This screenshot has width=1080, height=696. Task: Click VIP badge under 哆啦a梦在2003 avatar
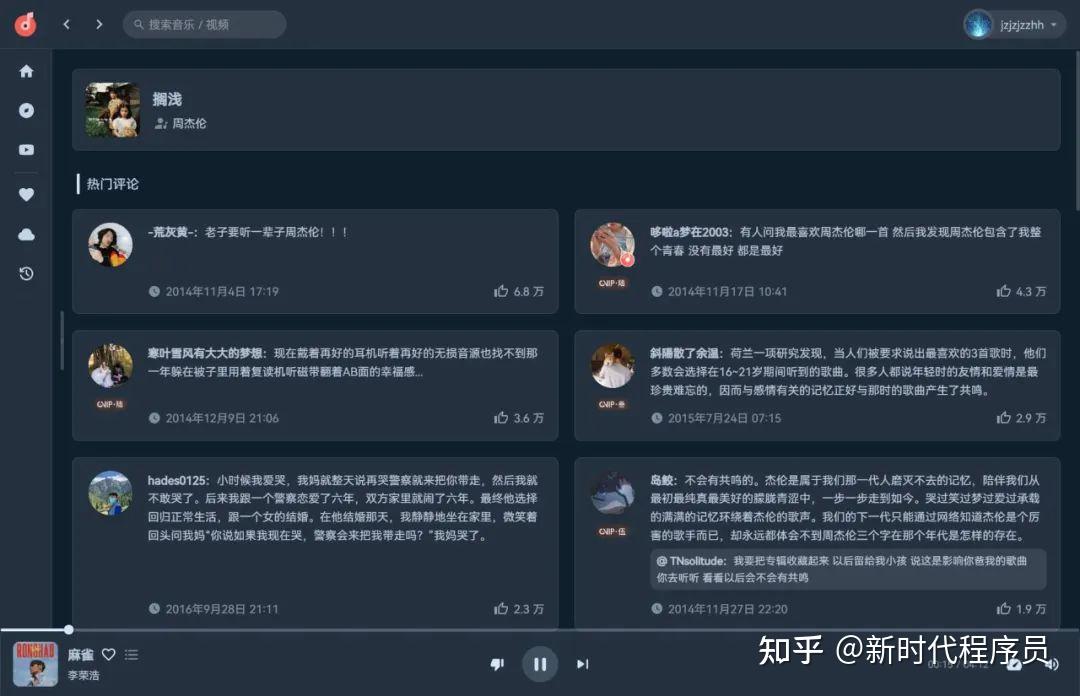point(612,283)
